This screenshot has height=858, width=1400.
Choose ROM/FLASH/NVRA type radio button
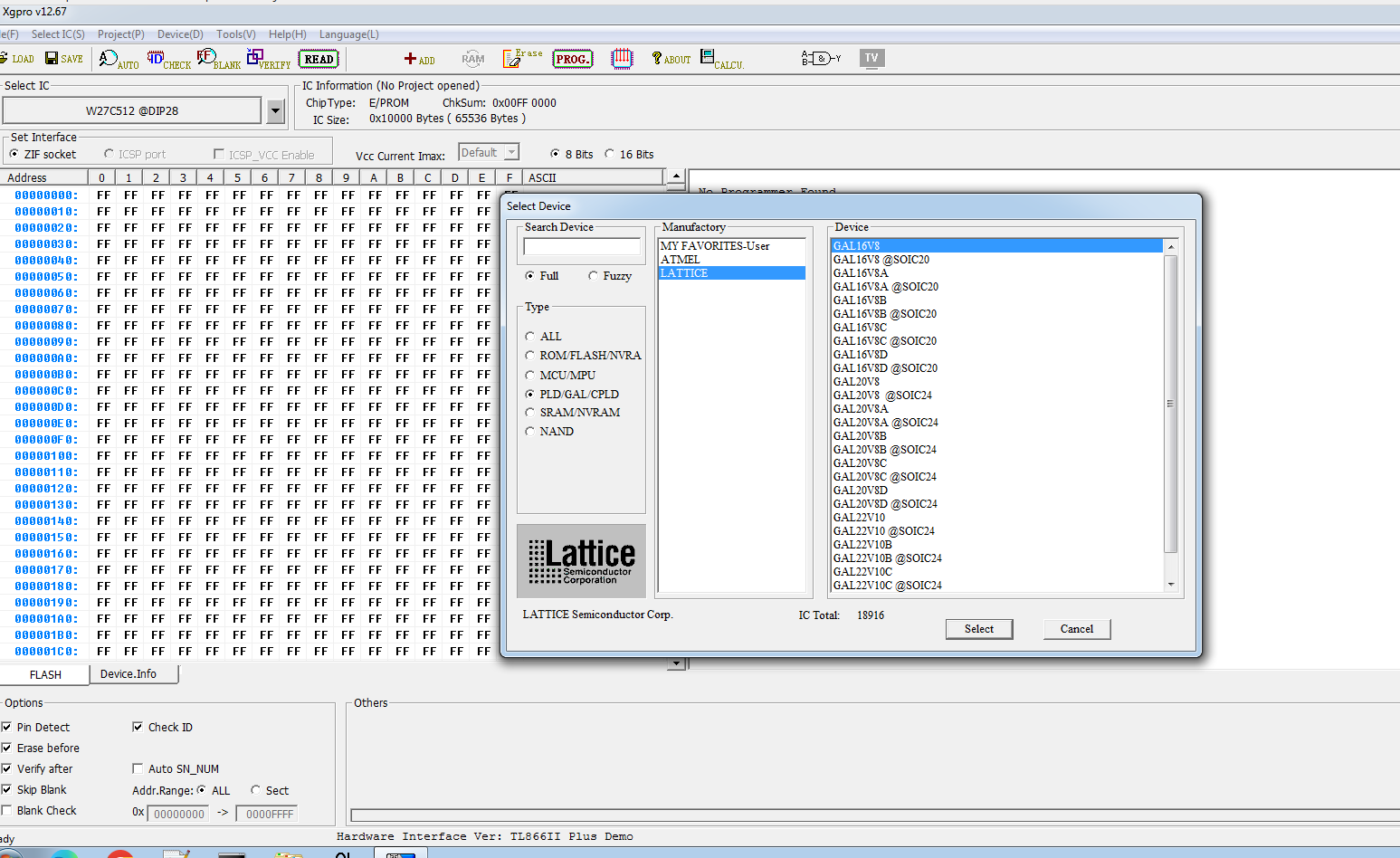(x=530, y=356)
